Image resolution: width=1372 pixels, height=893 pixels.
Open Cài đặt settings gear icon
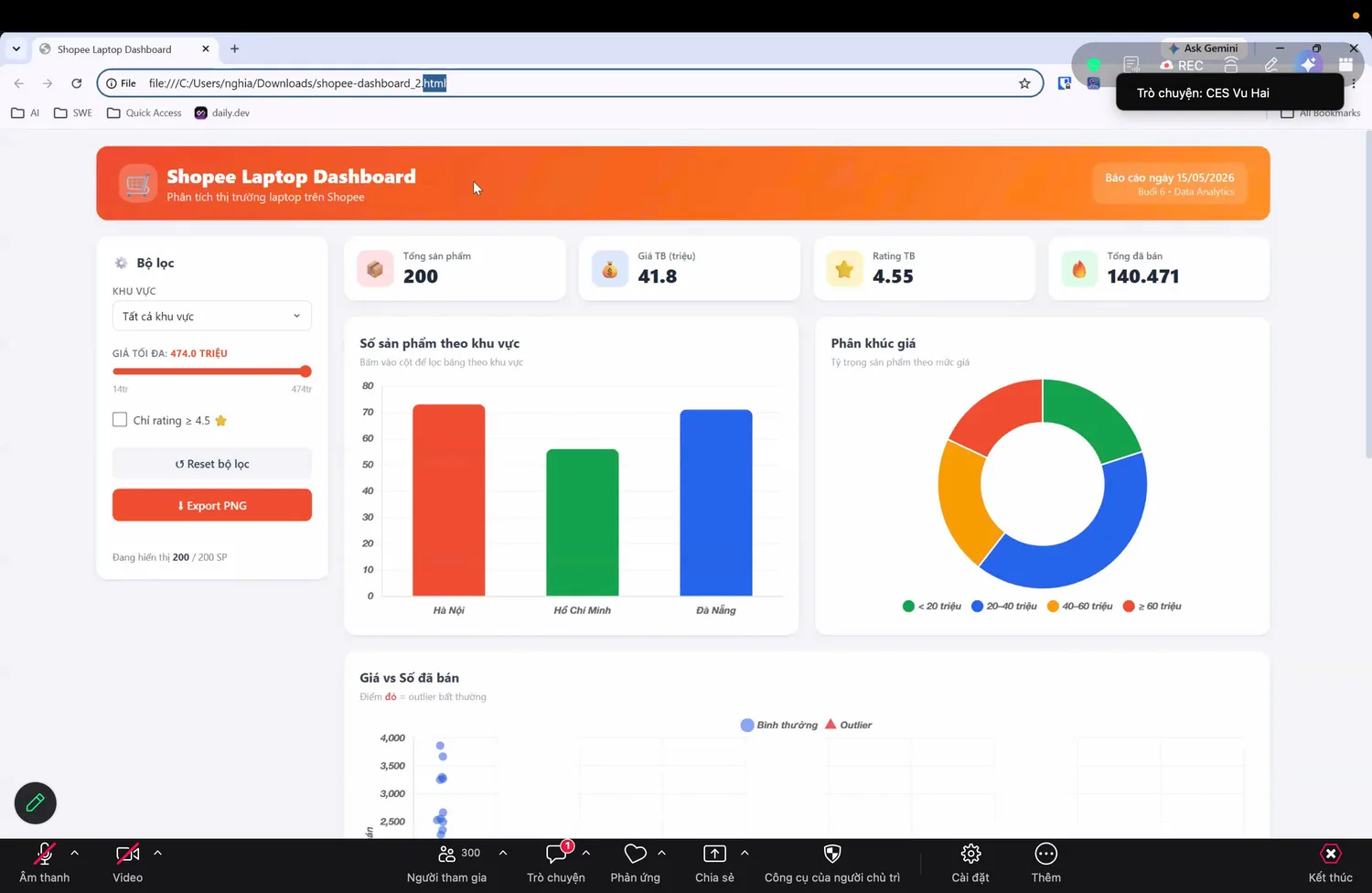click(970, 854)
